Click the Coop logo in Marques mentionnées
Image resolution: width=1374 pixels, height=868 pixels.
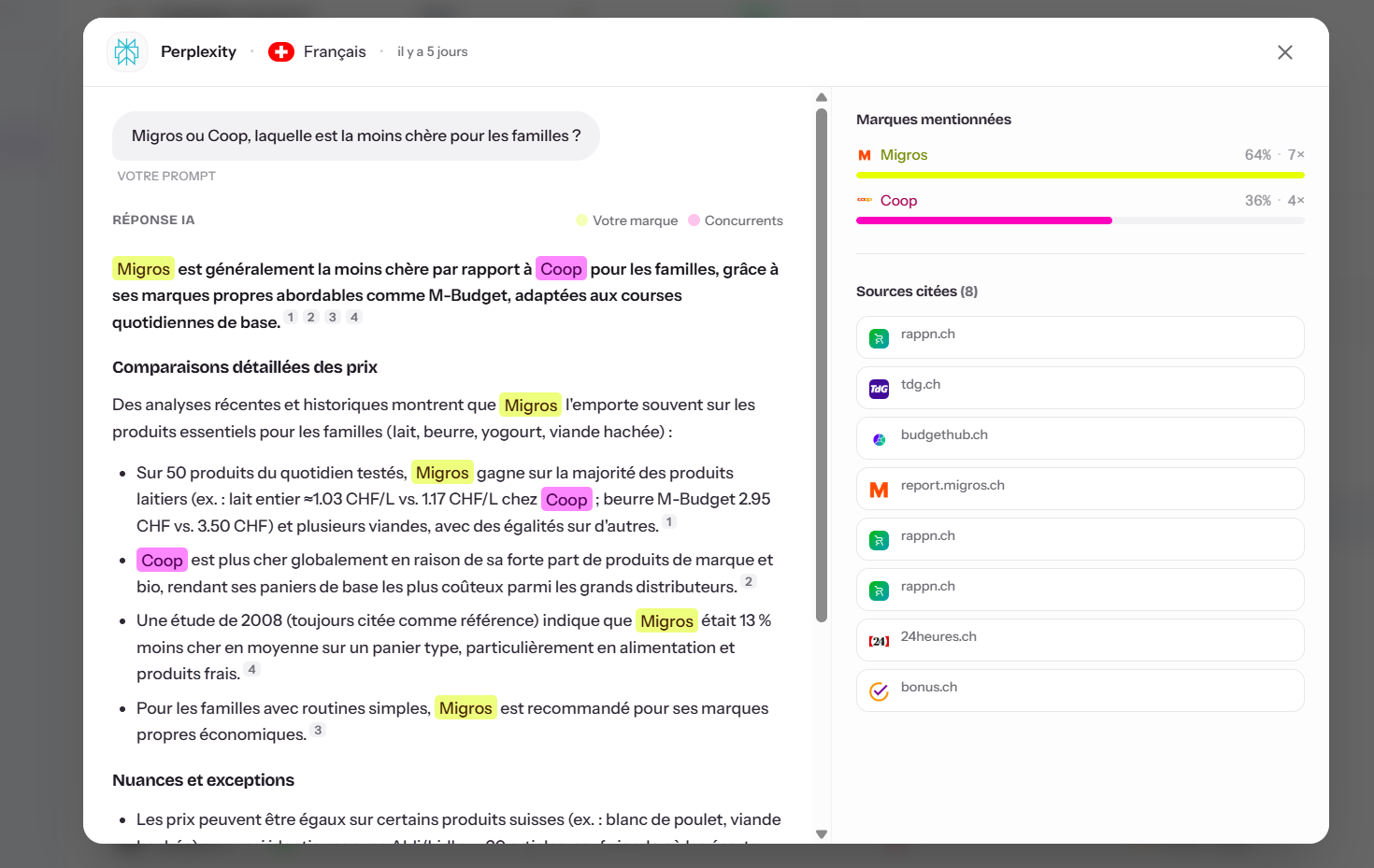pyautogui.click(x=865, y=200)
